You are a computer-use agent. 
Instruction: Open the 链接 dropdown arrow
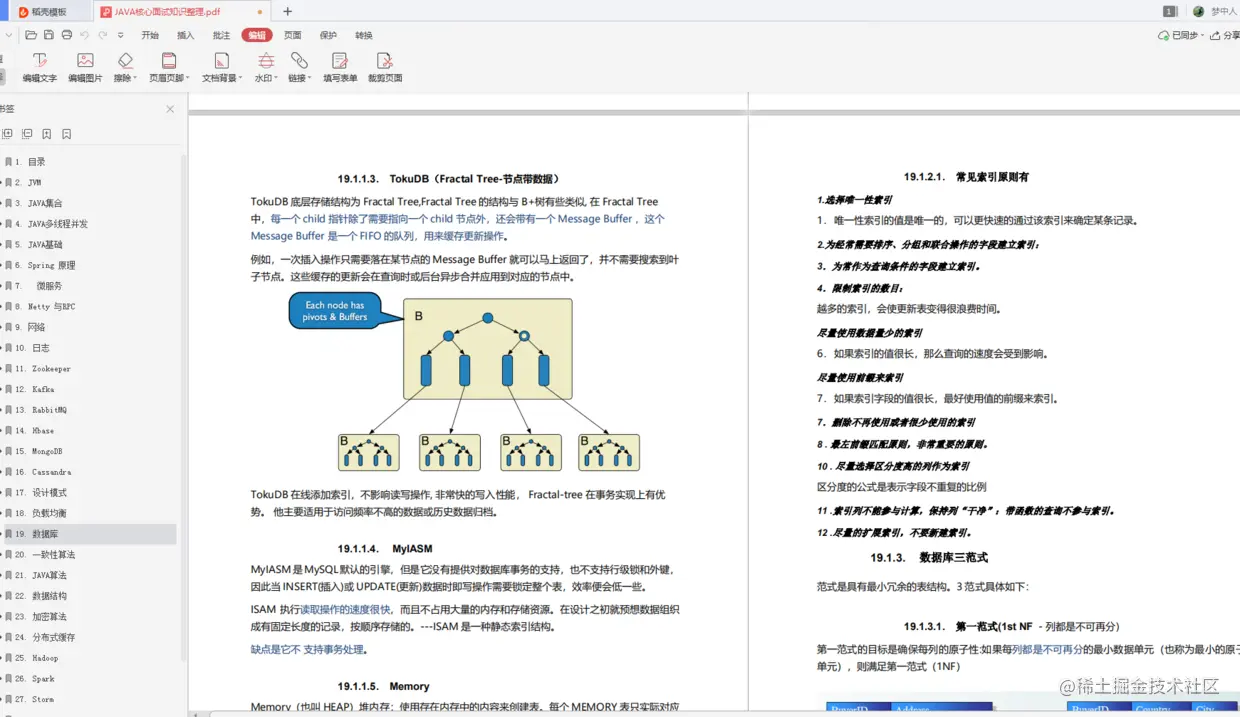(x=309, y=78)
